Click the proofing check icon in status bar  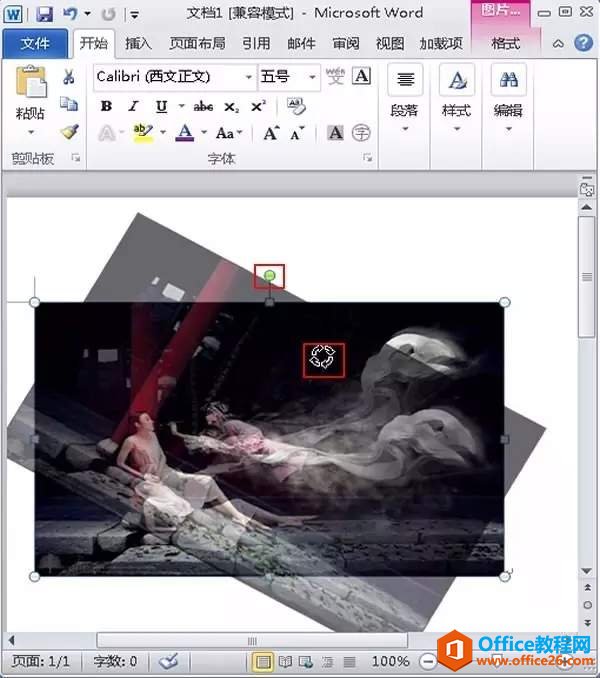pos(168,661)
